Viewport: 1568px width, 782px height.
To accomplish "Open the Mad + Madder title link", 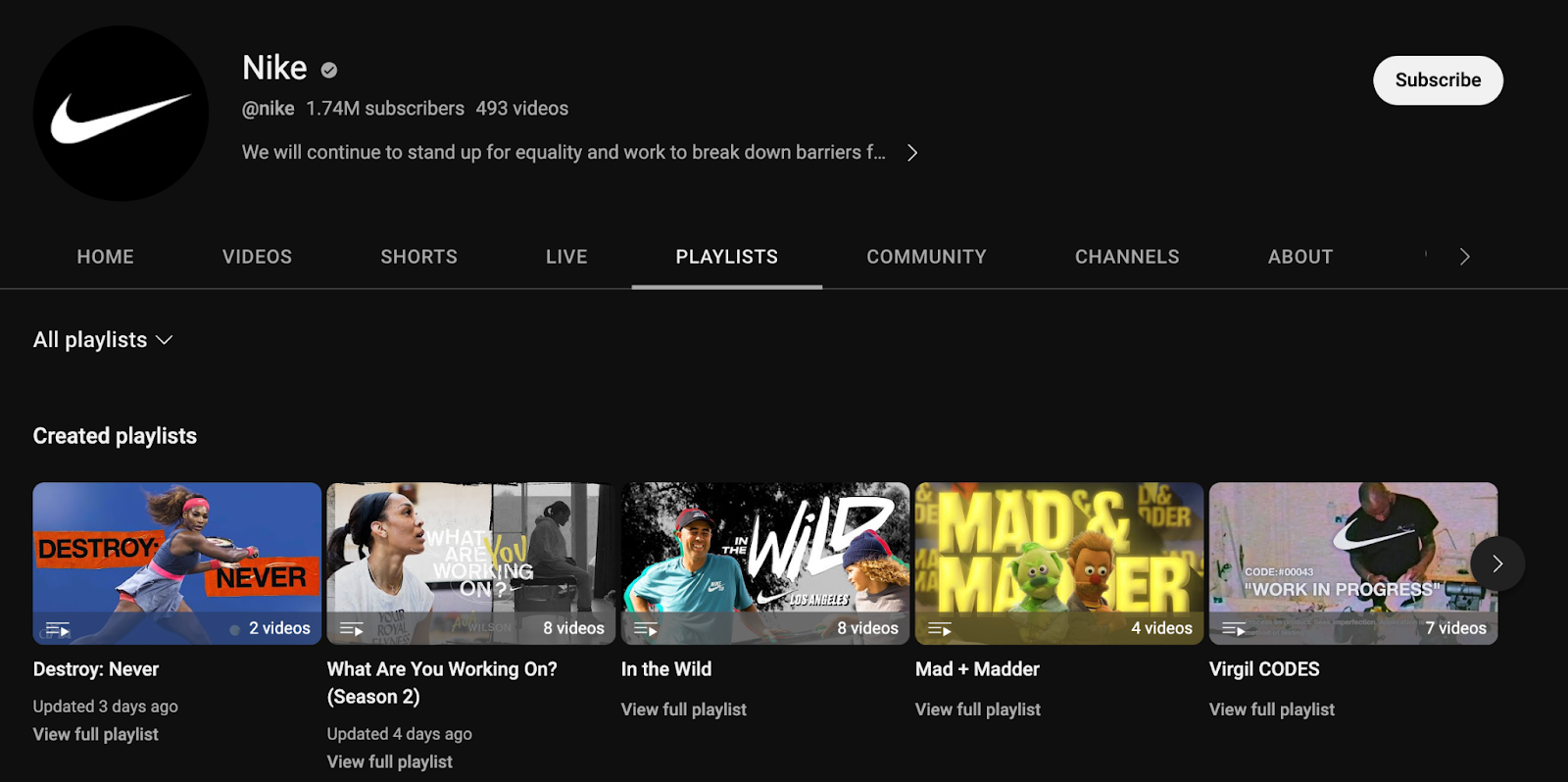I will pos(977,669).
